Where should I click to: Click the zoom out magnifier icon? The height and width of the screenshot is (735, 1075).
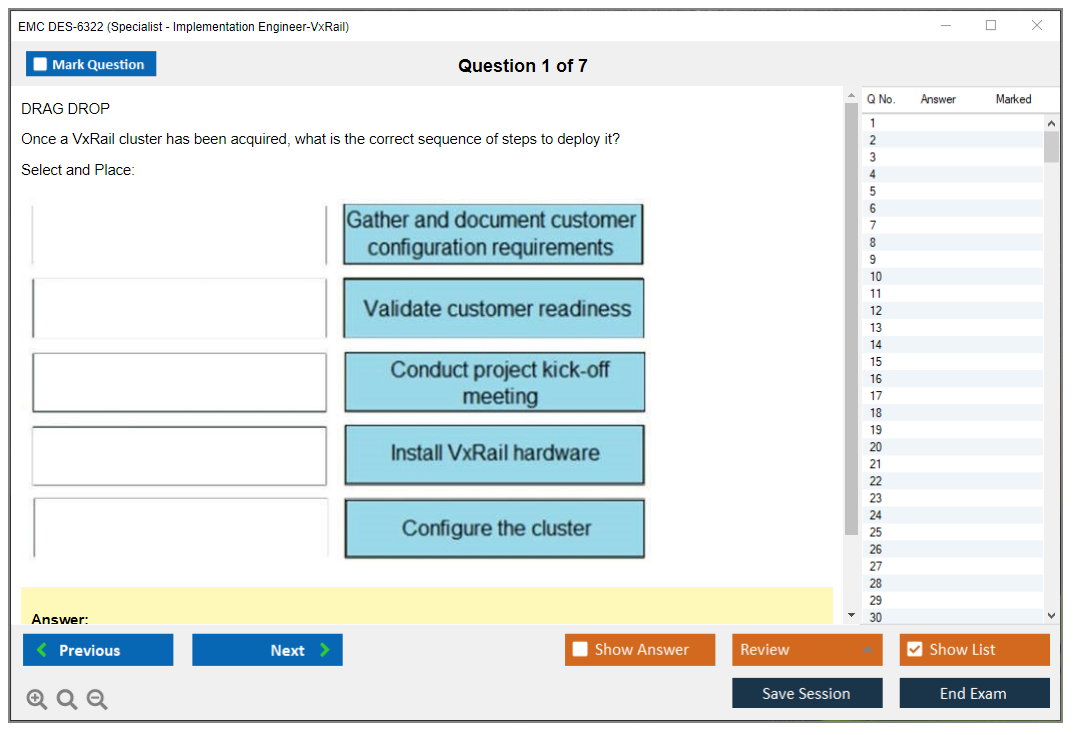(x=97, y=700)
